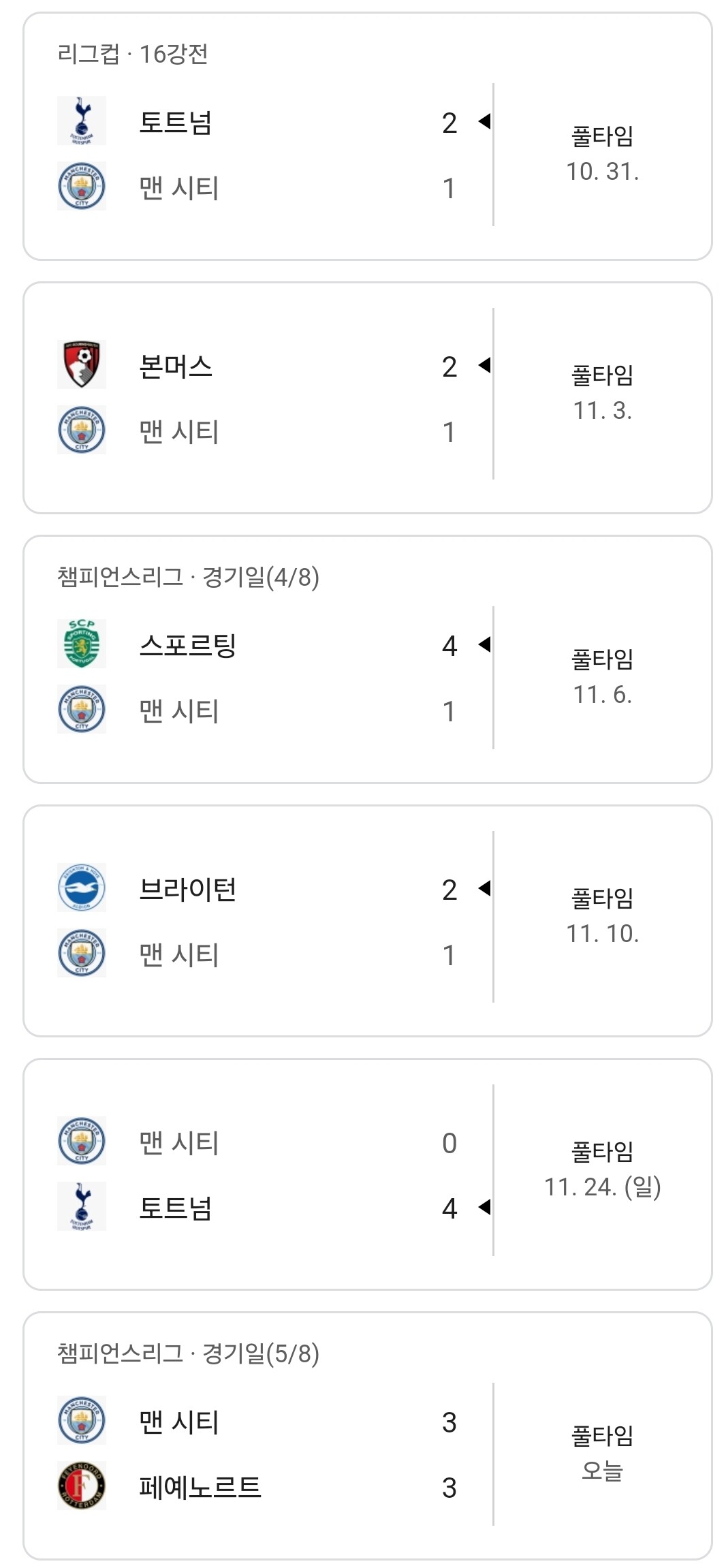The height and width of the screenshot is (1568, 726).
Task: Click the Feyenoord club crest
Action: point(82,1486)
